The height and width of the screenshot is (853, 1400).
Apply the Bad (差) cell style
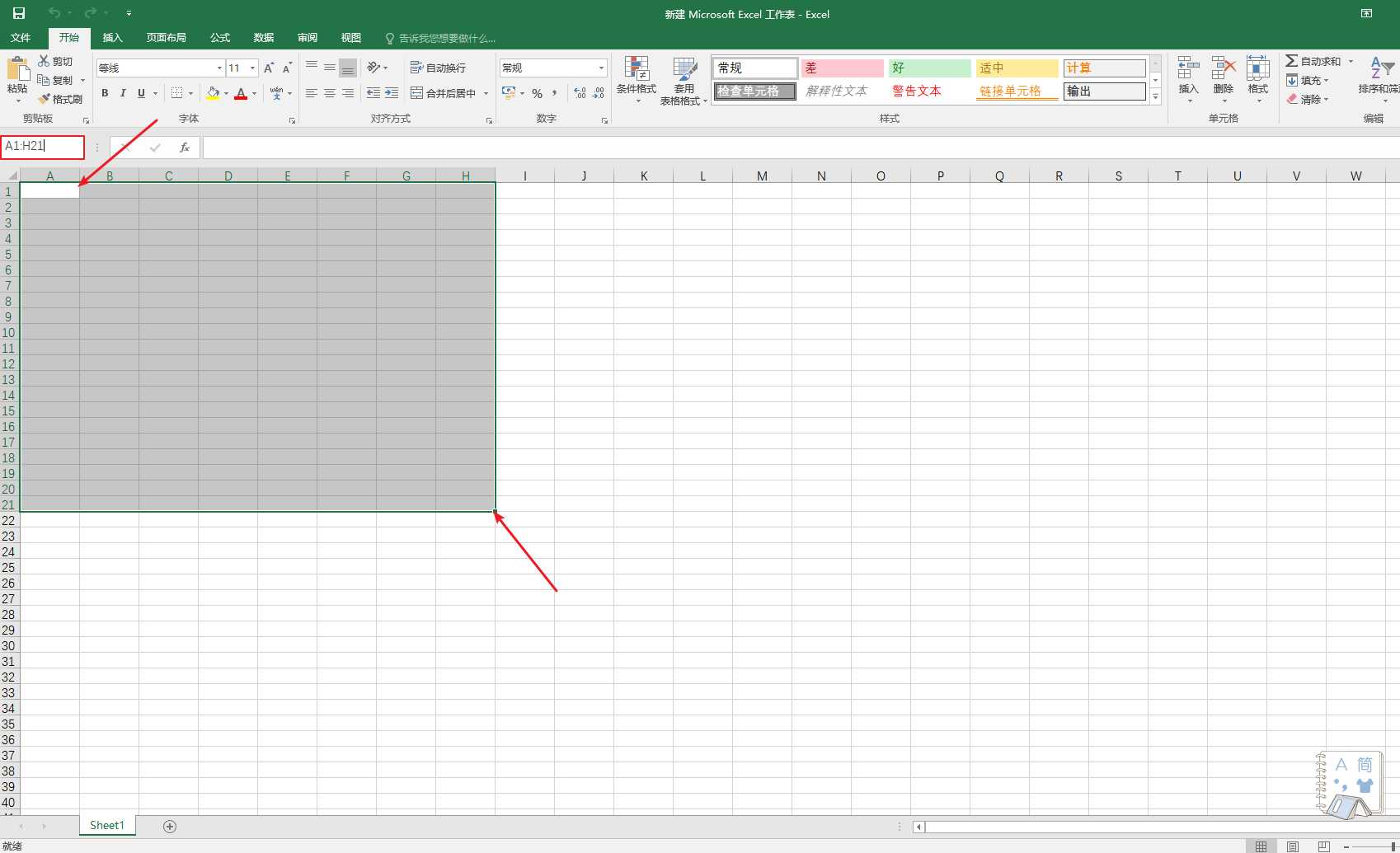[842, 68]
